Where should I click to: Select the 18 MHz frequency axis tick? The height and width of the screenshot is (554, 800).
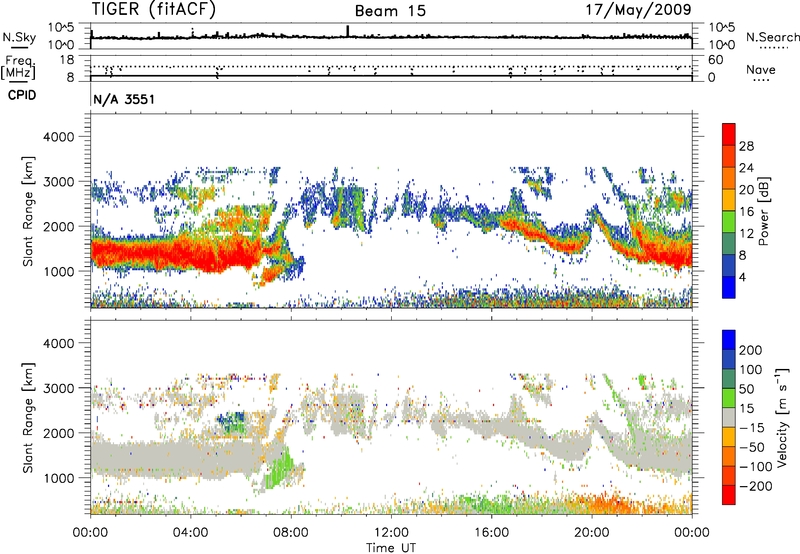67,60
